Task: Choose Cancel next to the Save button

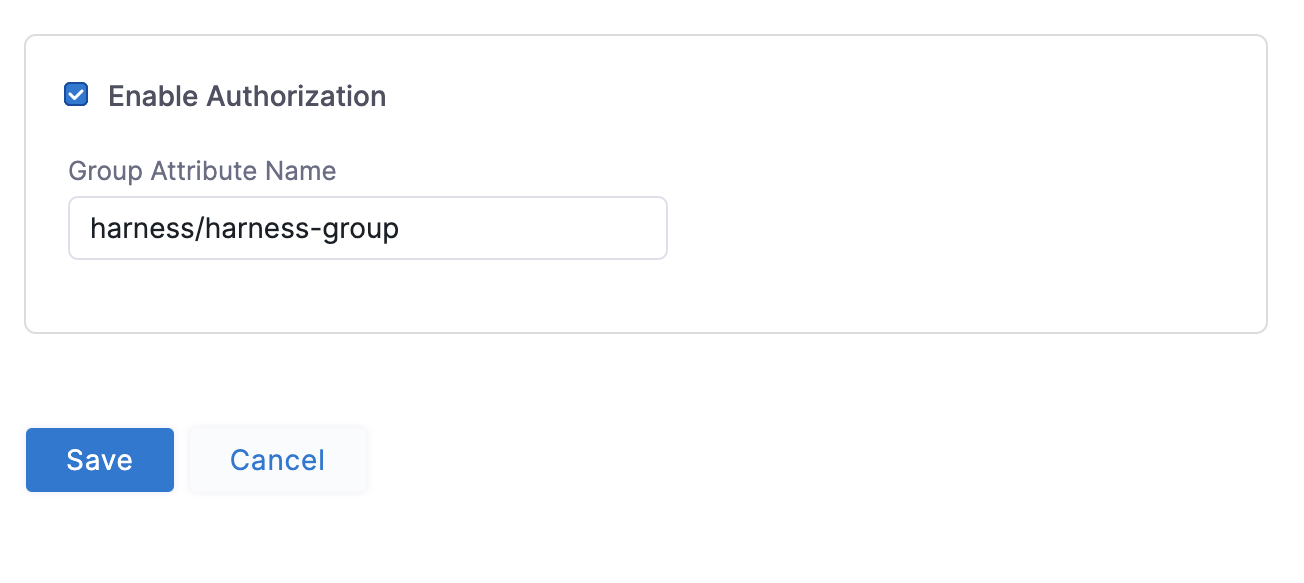Action: click(x=277, y=460)
